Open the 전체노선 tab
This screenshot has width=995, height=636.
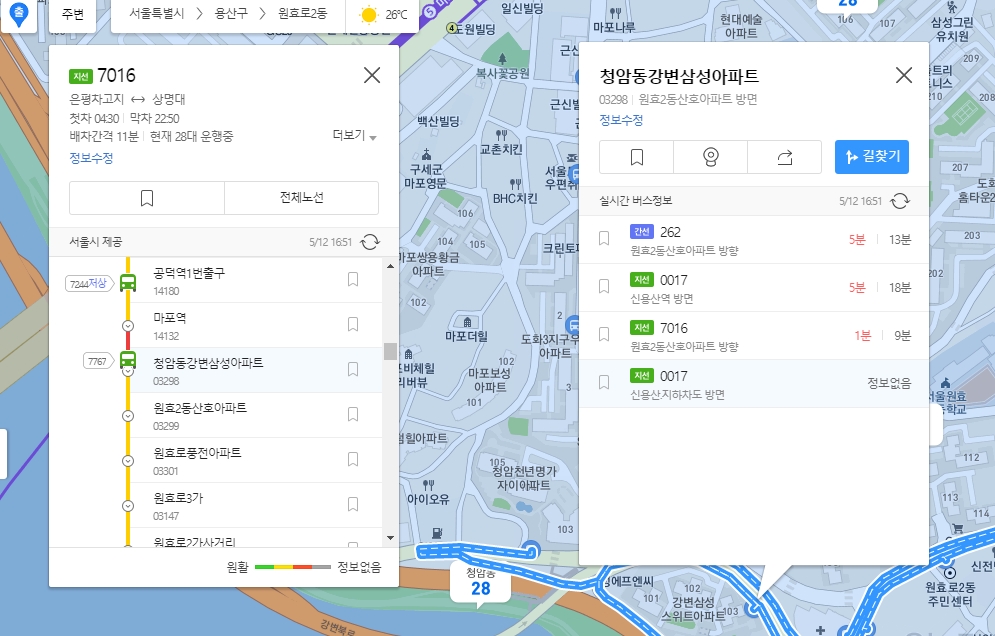301,197
